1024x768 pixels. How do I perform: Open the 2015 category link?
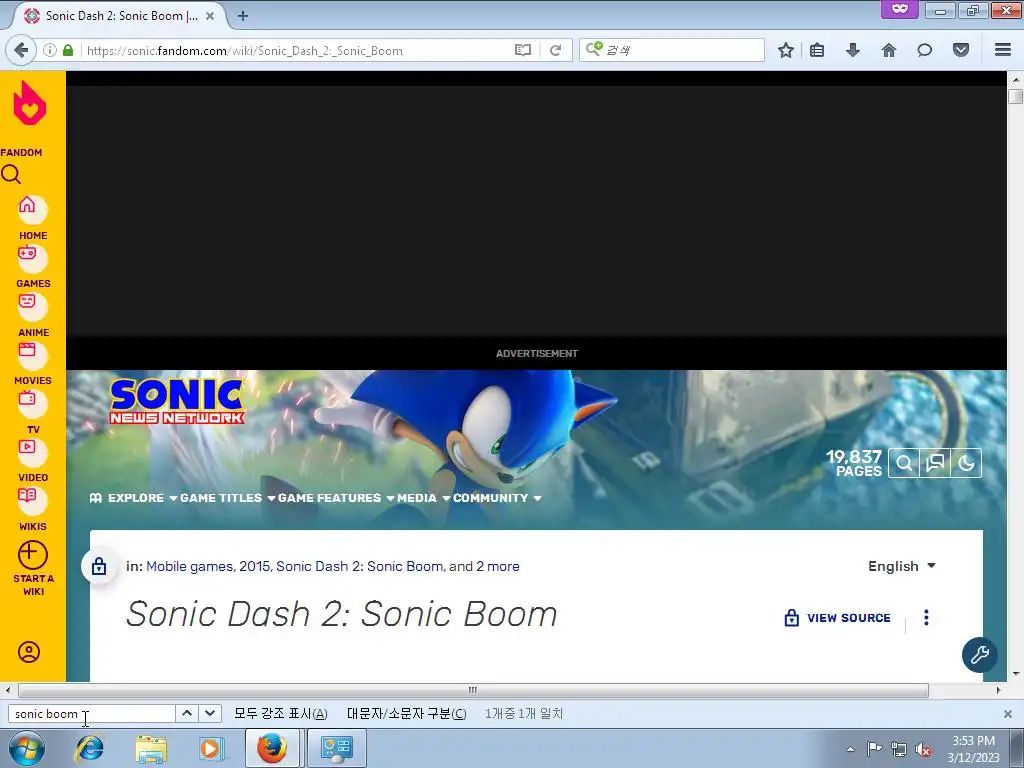point(255,566)
